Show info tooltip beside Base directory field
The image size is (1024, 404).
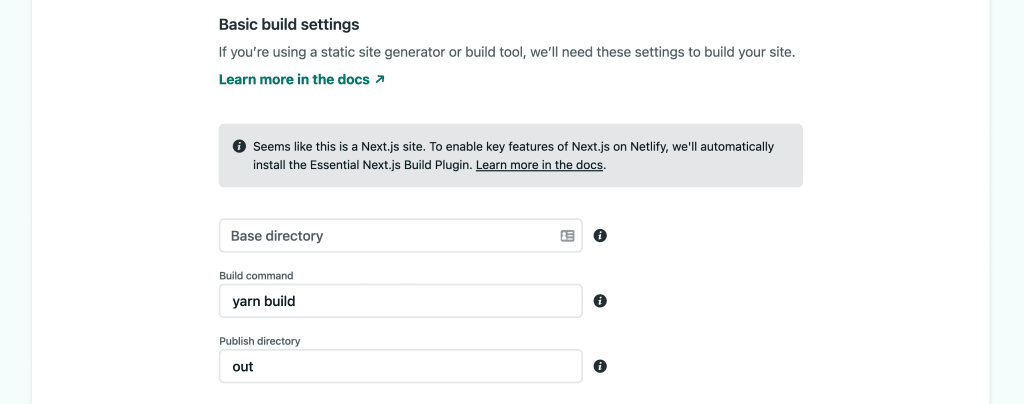(x=600, y=236)
